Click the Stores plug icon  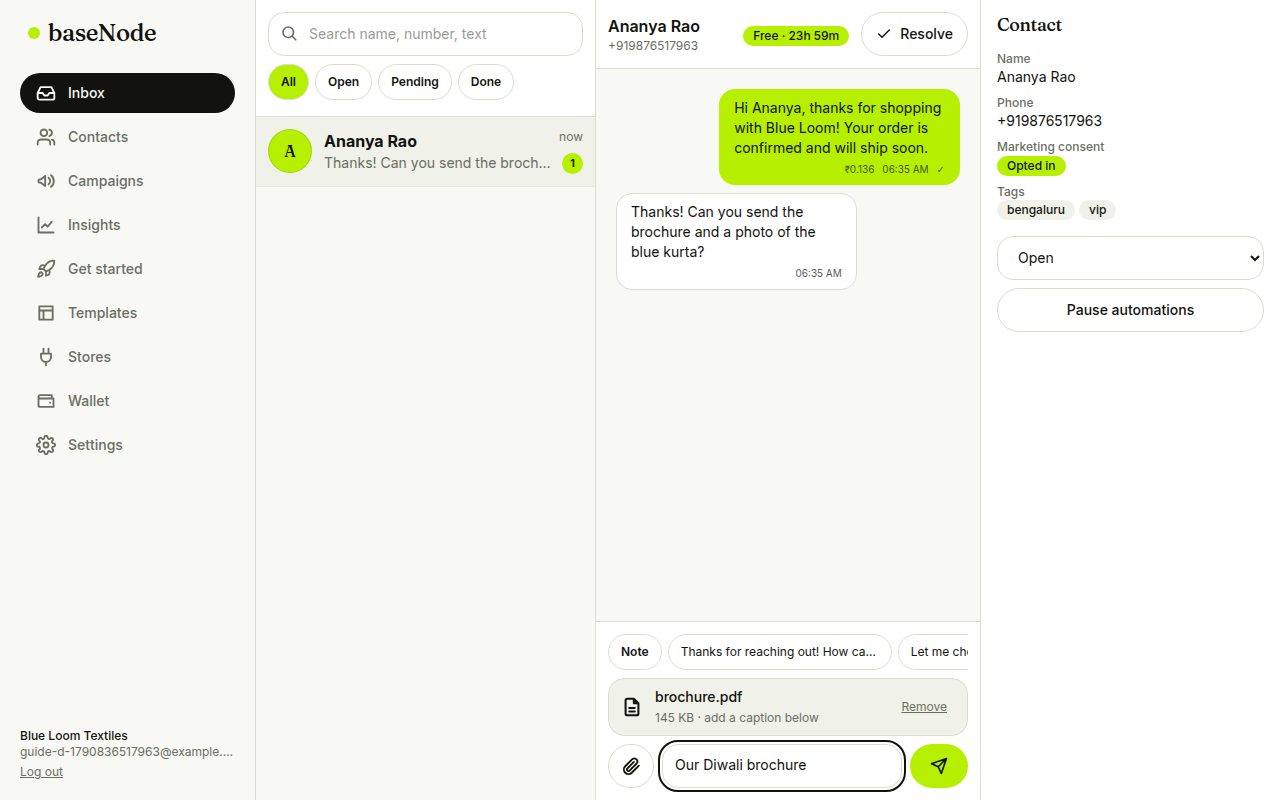tap(46, 357)
